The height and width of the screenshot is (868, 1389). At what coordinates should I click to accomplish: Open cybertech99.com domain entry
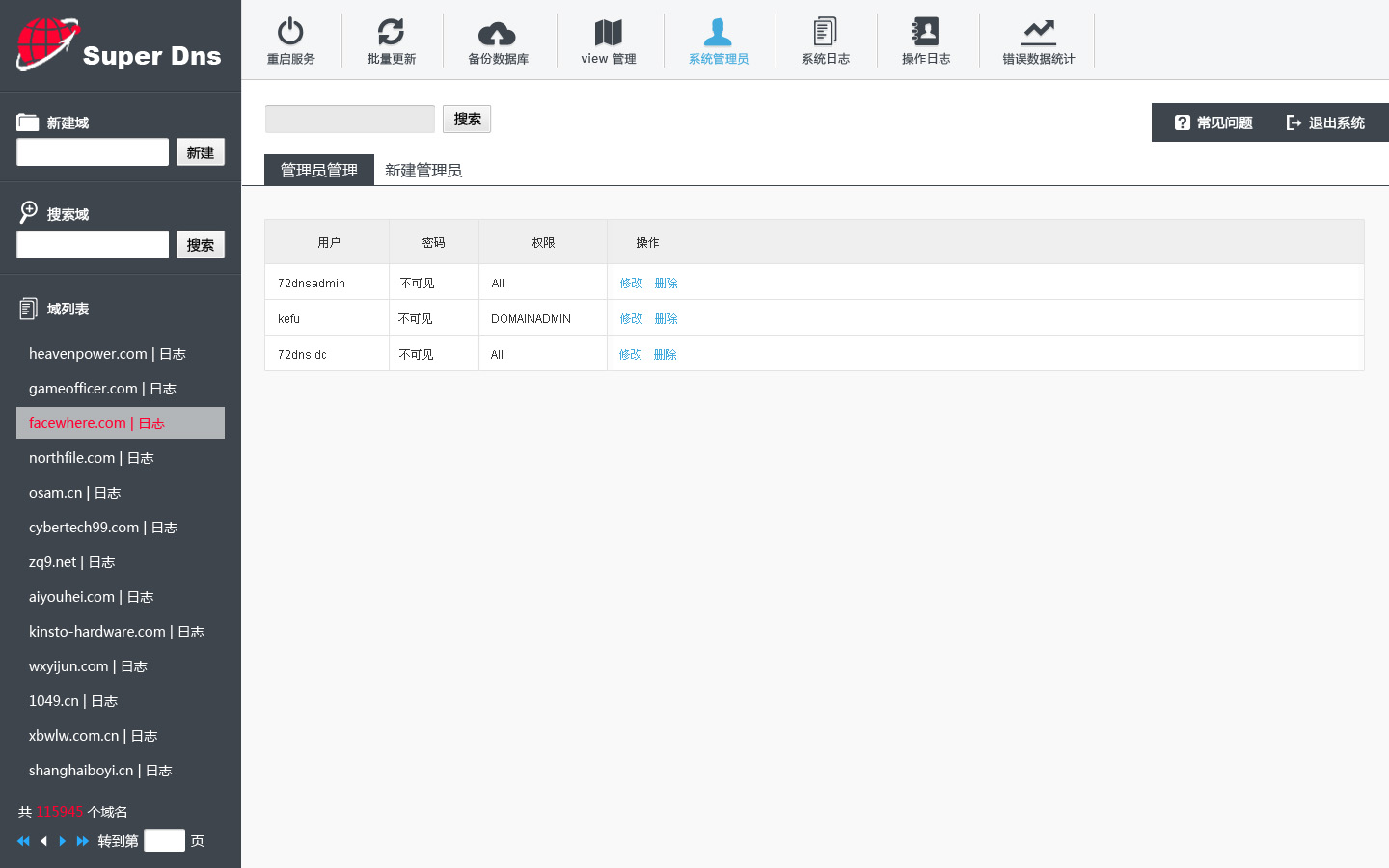click(x=84, y=528)
